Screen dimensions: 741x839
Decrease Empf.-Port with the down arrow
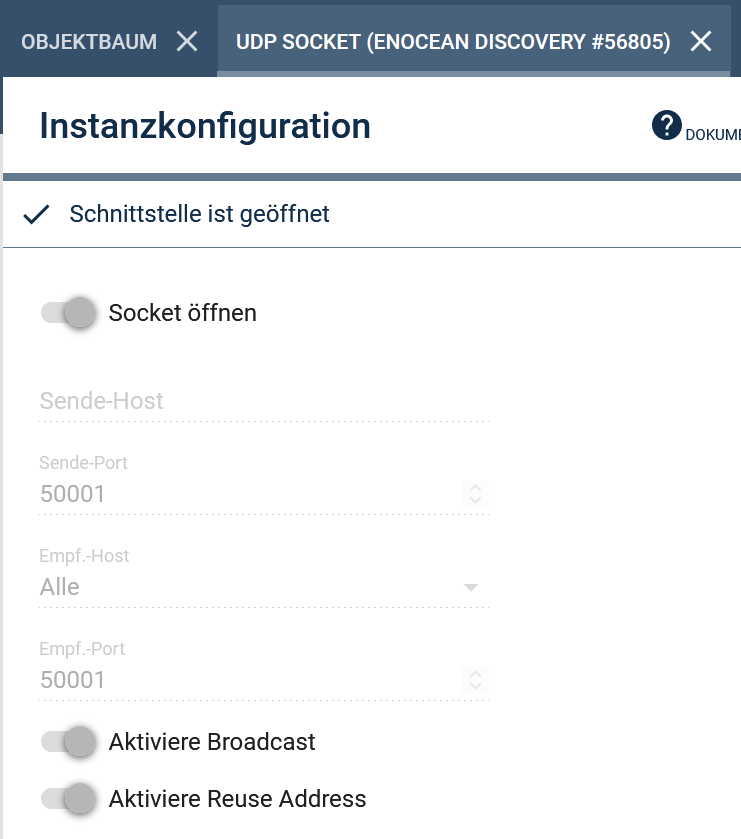coord(475,686)
